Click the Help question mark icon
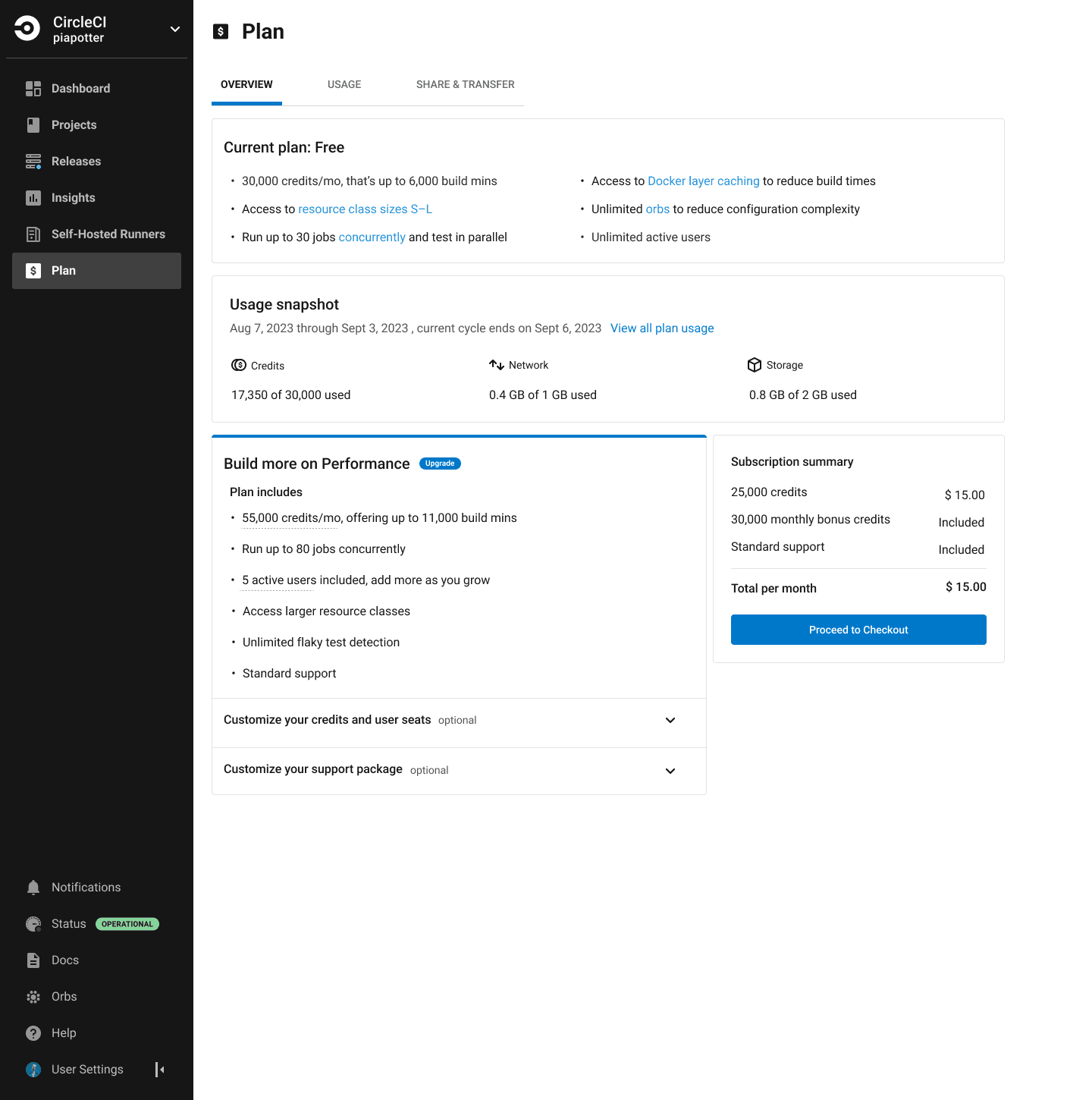1092x1100 pixels. pos(33,1033)
